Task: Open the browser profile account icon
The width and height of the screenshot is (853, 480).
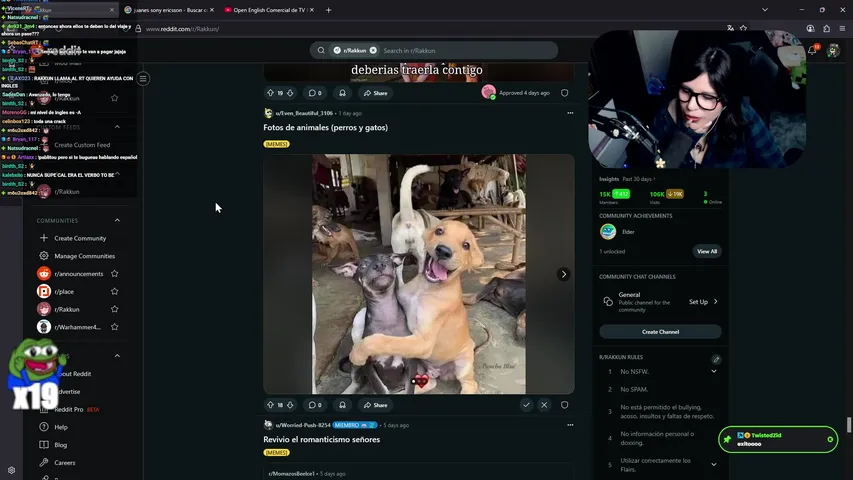Action: (x=811, y=28)
